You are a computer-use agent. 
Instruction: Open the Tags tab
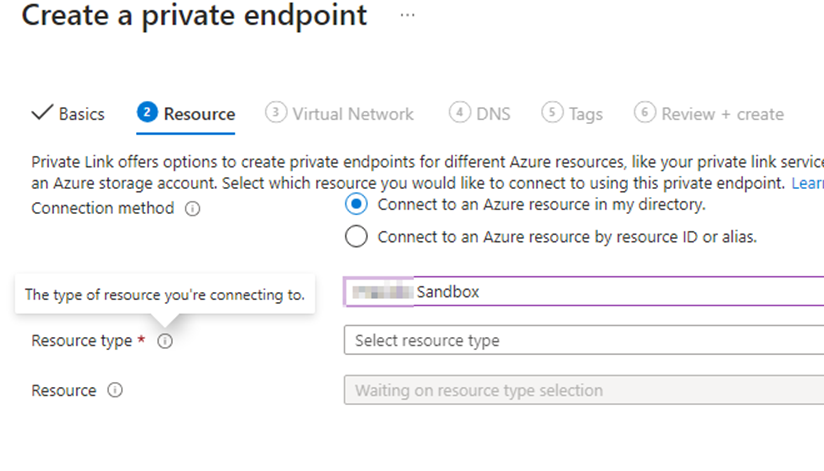tap(572, 114)
